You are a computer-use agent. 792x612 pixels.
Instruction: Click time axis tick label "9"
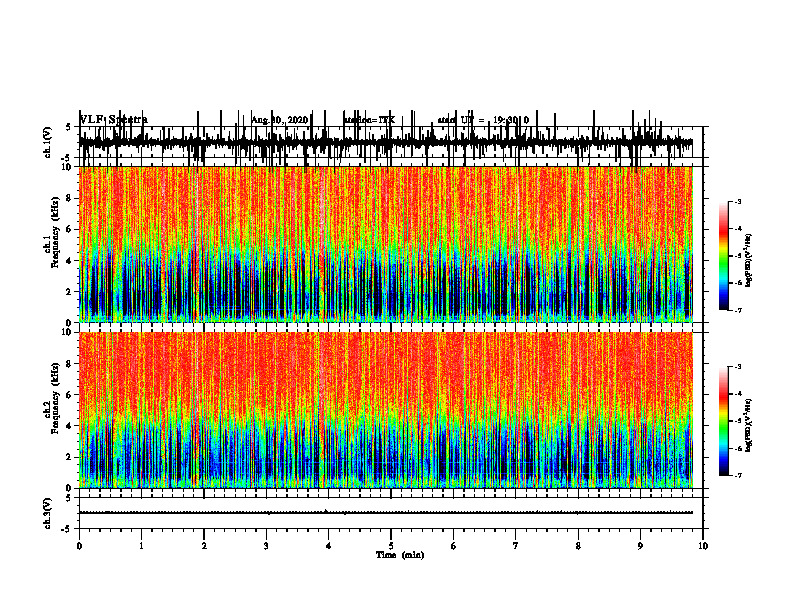[x=640, y=546]
